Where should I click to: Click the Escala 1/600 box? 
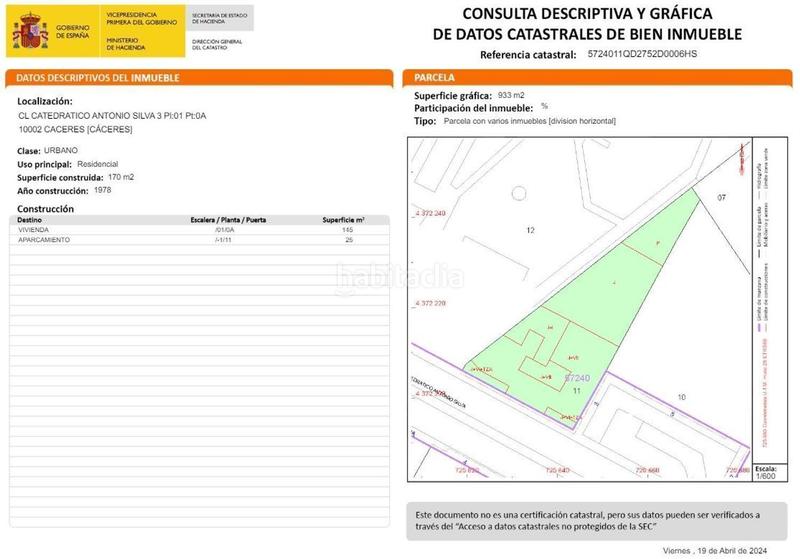click(765, 471)
